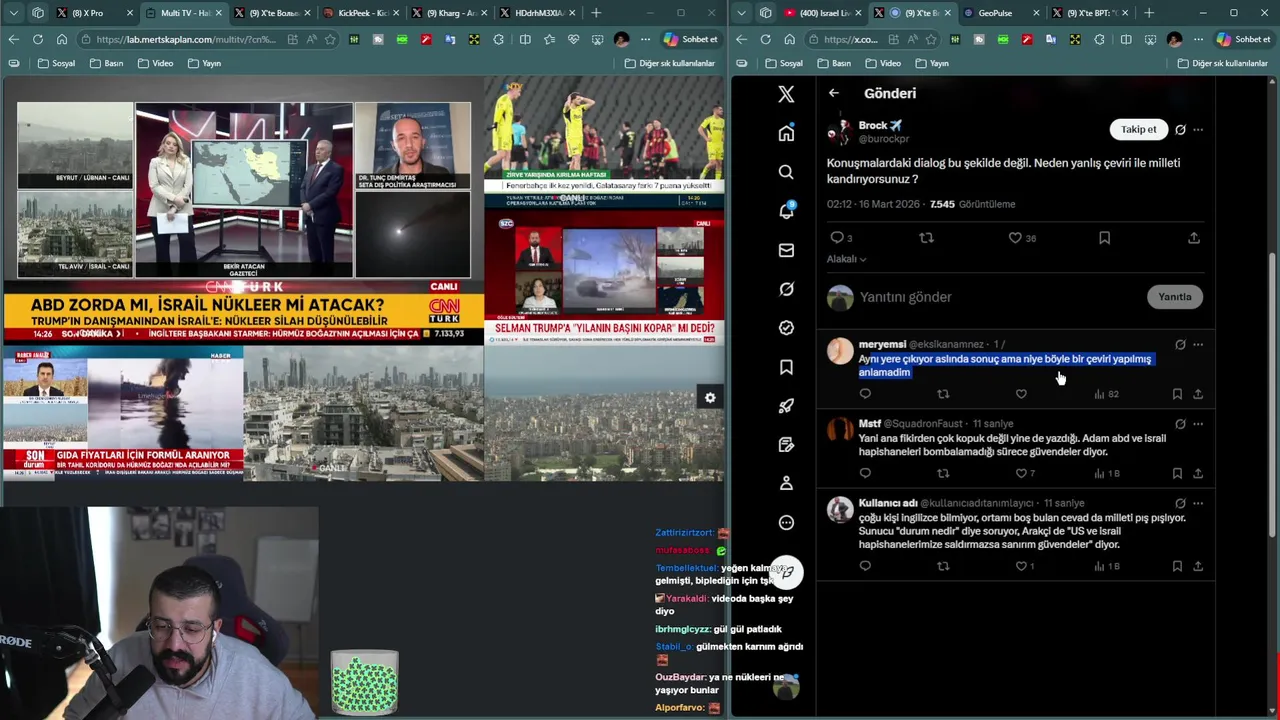Open Explore search icon in X sidebar
Screen dimensions: 1280x720
click(786, 172)
